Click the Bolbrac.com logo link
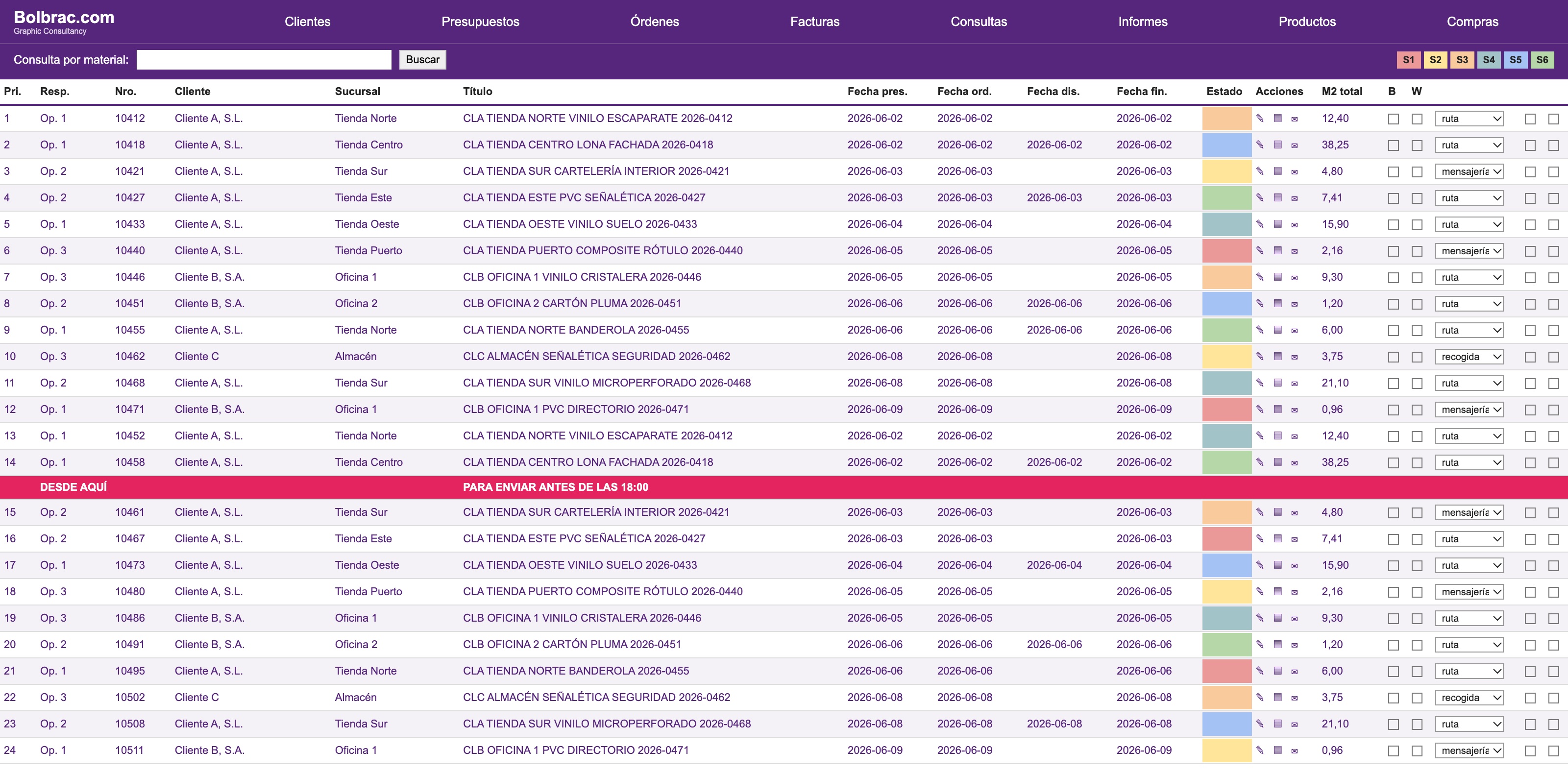The image size is (1568, 774). 64,17
